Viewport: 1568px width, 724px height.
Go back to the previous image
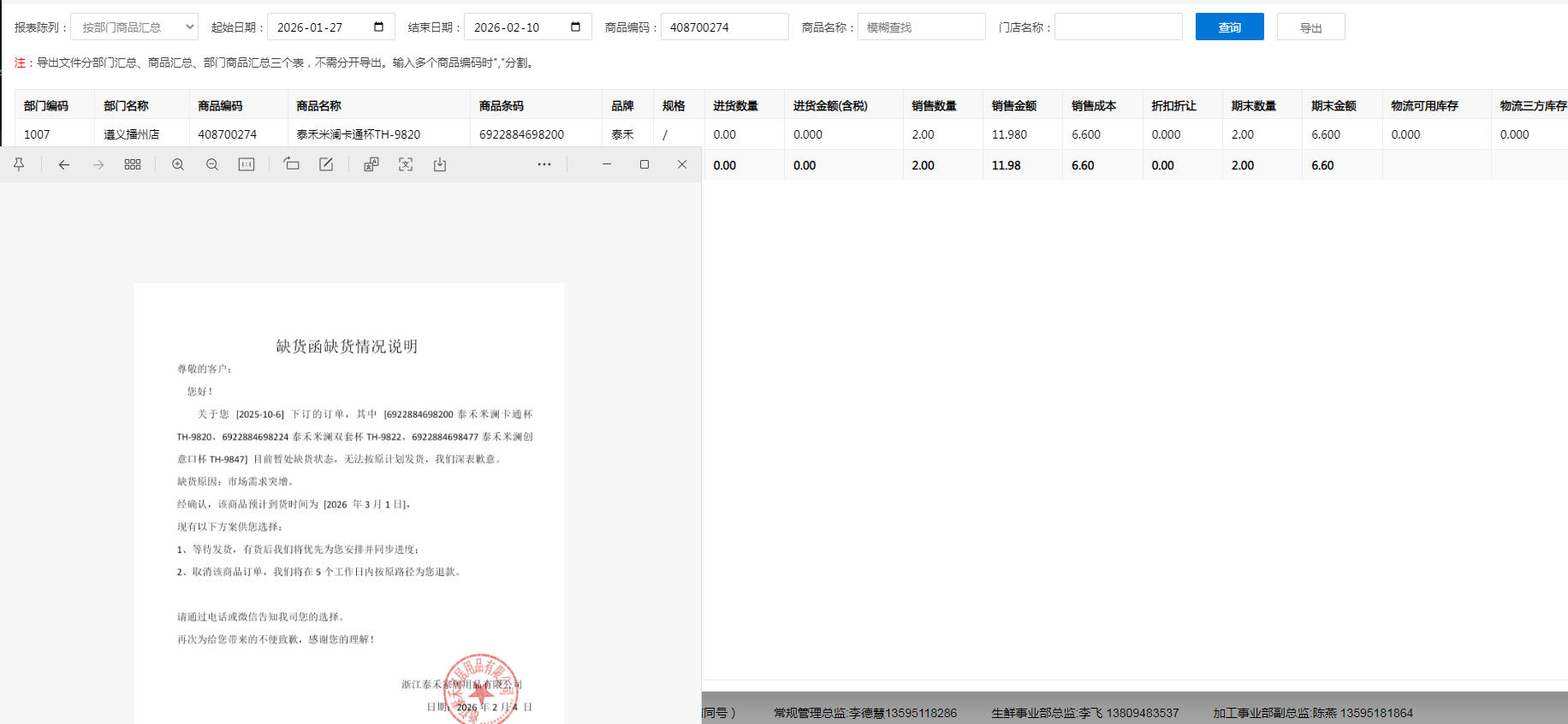coord(63,164)
